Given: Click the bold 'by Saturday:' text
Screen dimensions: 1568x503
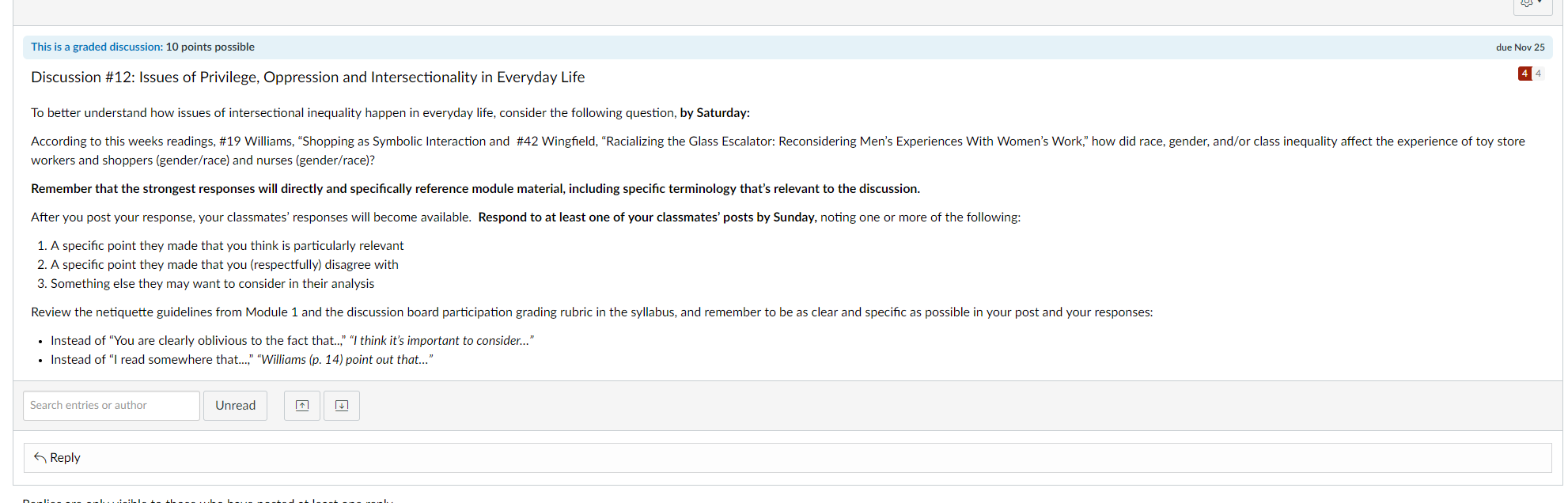Looking at the screenshot, I should pos(715,113).
